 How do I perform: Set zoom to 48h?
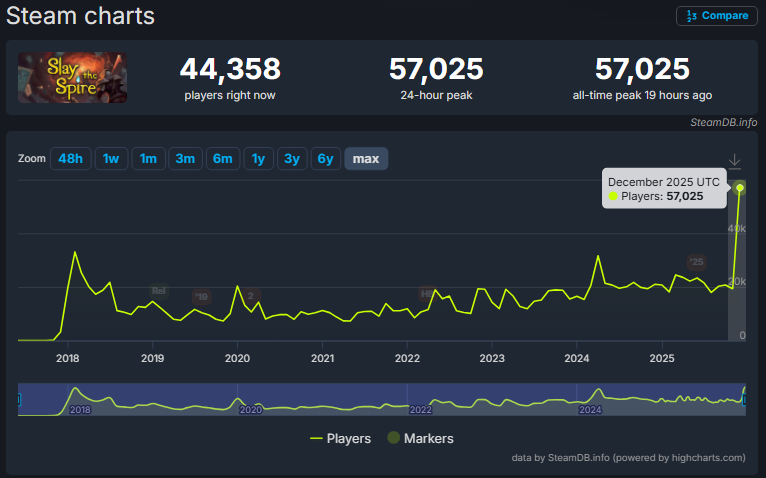click(70, 159)
